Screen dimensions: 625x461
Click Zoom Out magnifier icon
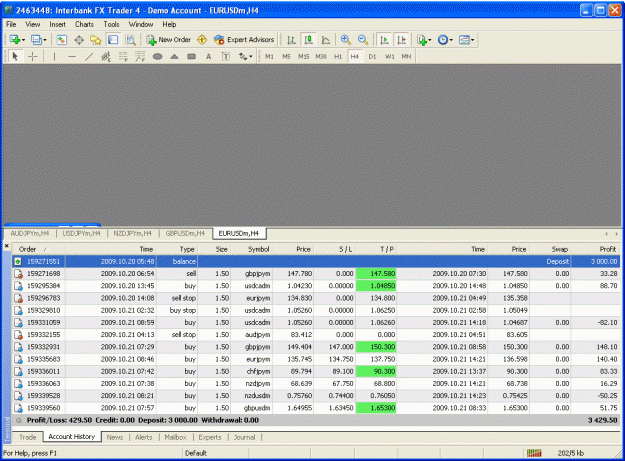coord(363,40)
